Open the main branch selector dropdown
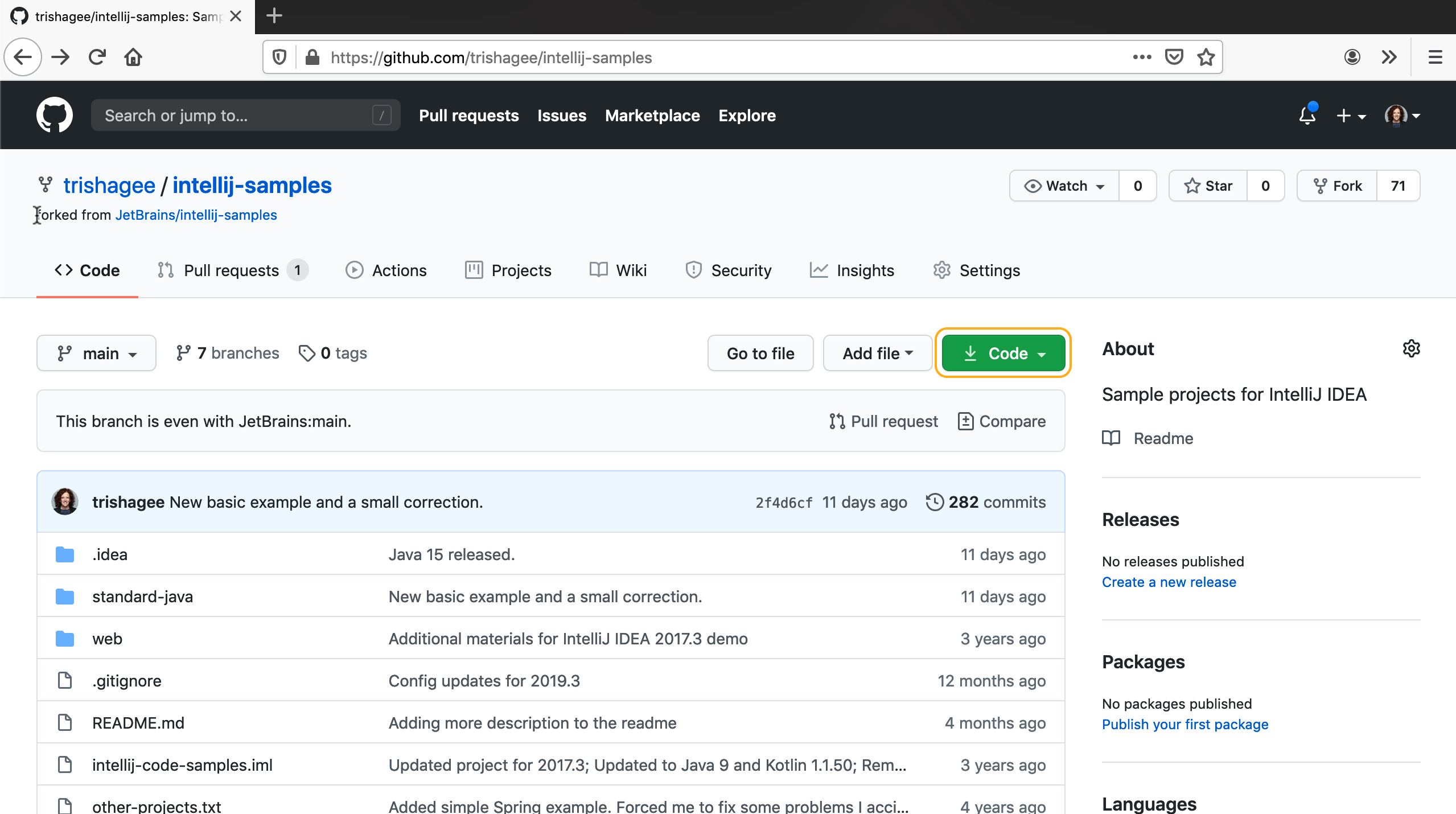The image size is (1456, 814). click(x=96, y=353)
